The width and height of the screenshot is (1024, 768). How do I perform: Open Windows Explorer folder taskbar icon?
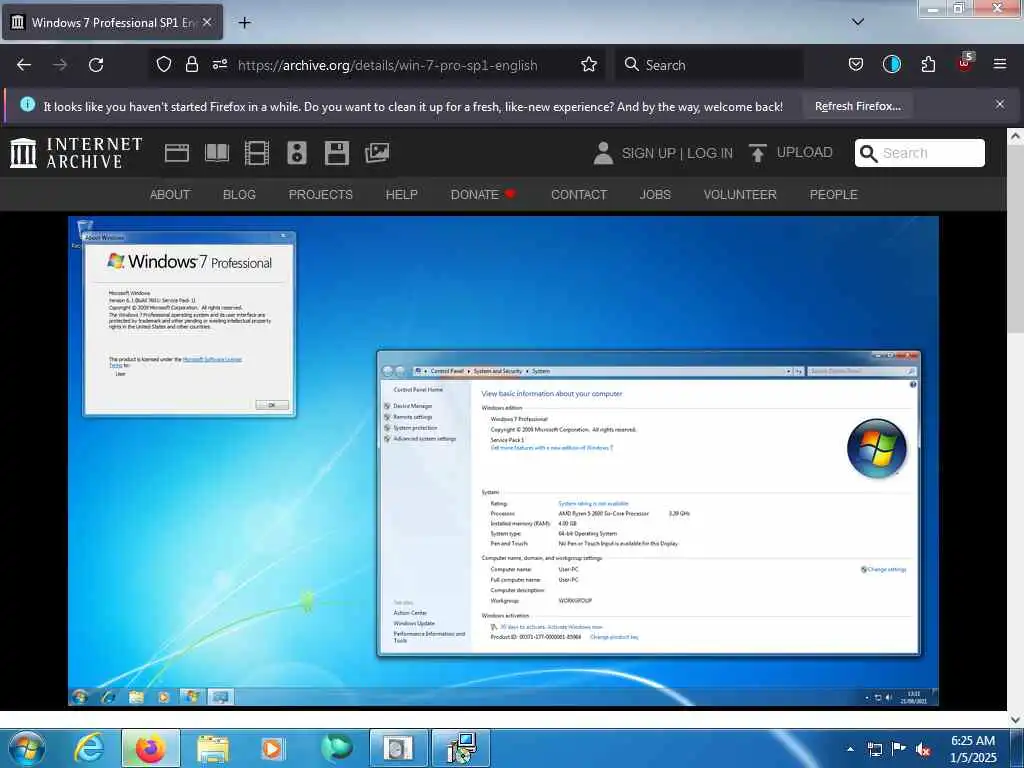[213, 750]
